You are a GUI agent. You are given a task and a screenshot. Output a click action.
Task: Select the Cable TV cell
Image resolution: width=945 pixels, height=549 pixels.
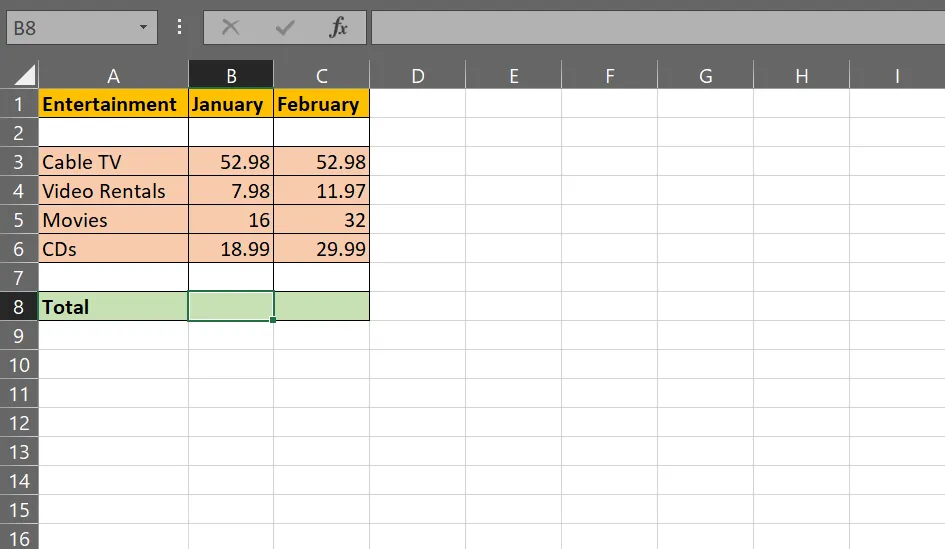click(113, 162)
